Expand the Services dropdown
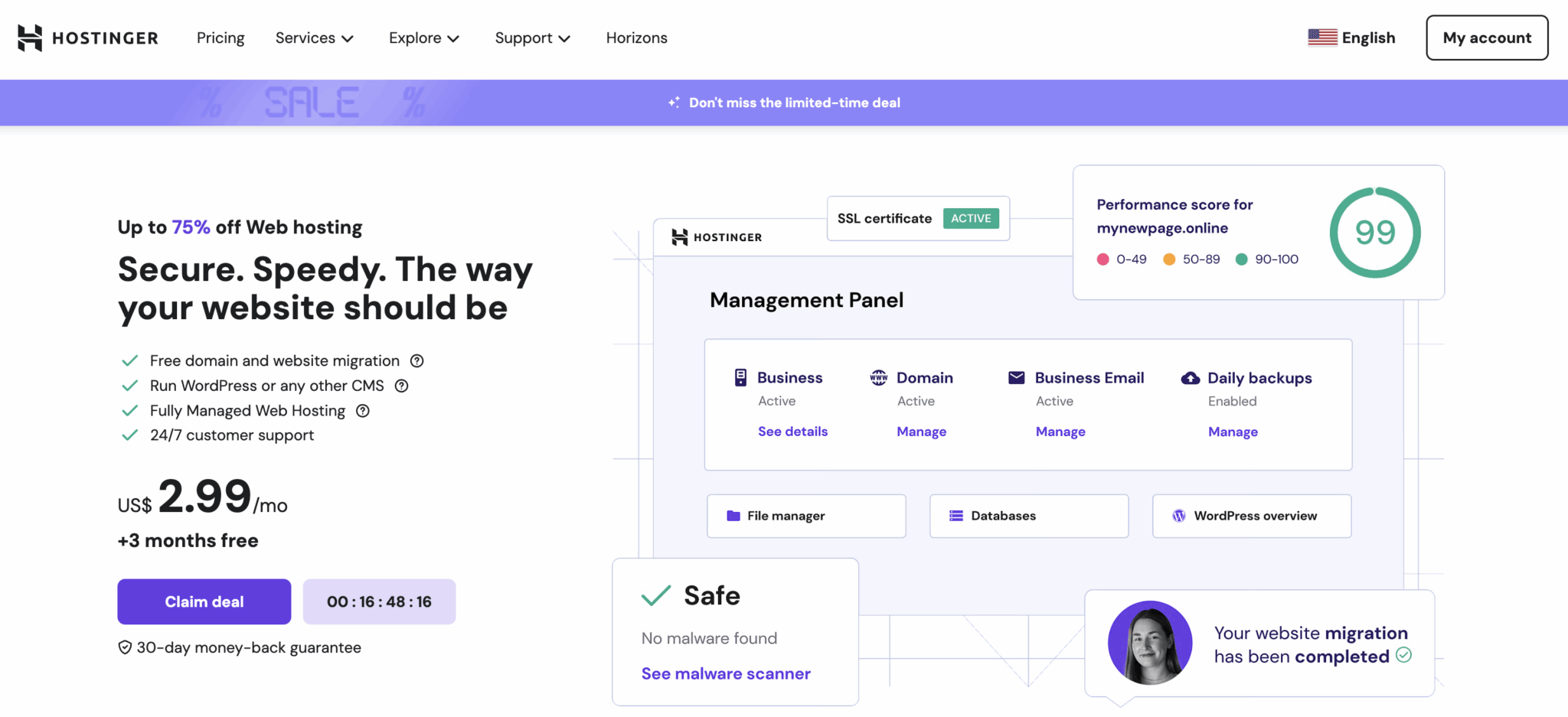The image size is (1568, 717). (x=314, y=37)
